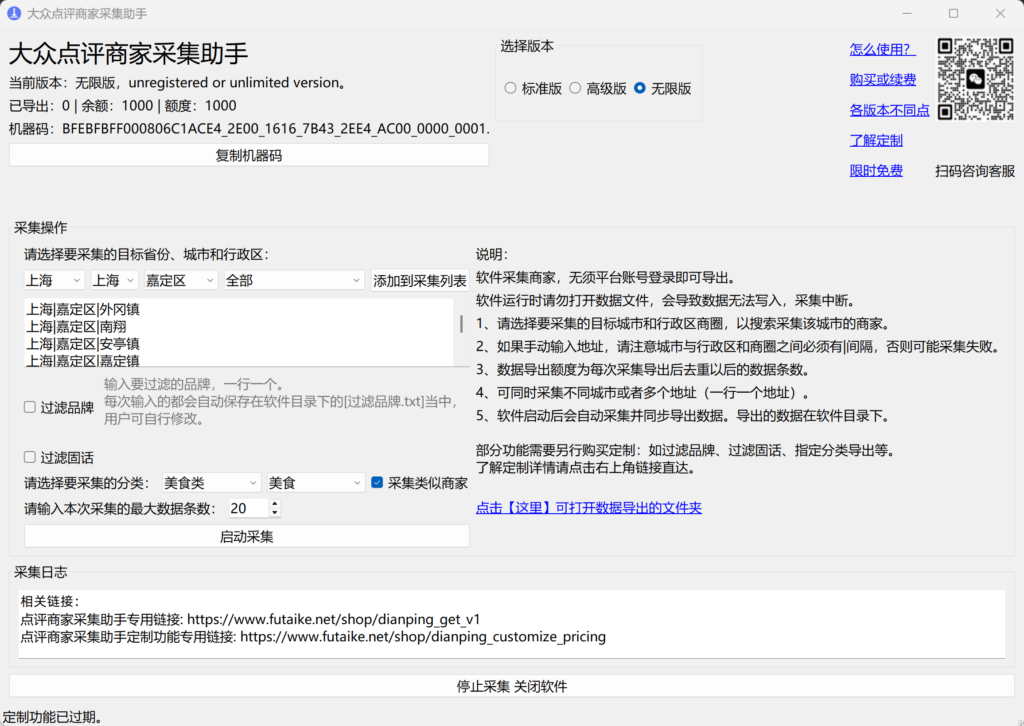The image size is (1024, 726).
Task: Select the 标准版 version option
Action: [x=511, y=86]
